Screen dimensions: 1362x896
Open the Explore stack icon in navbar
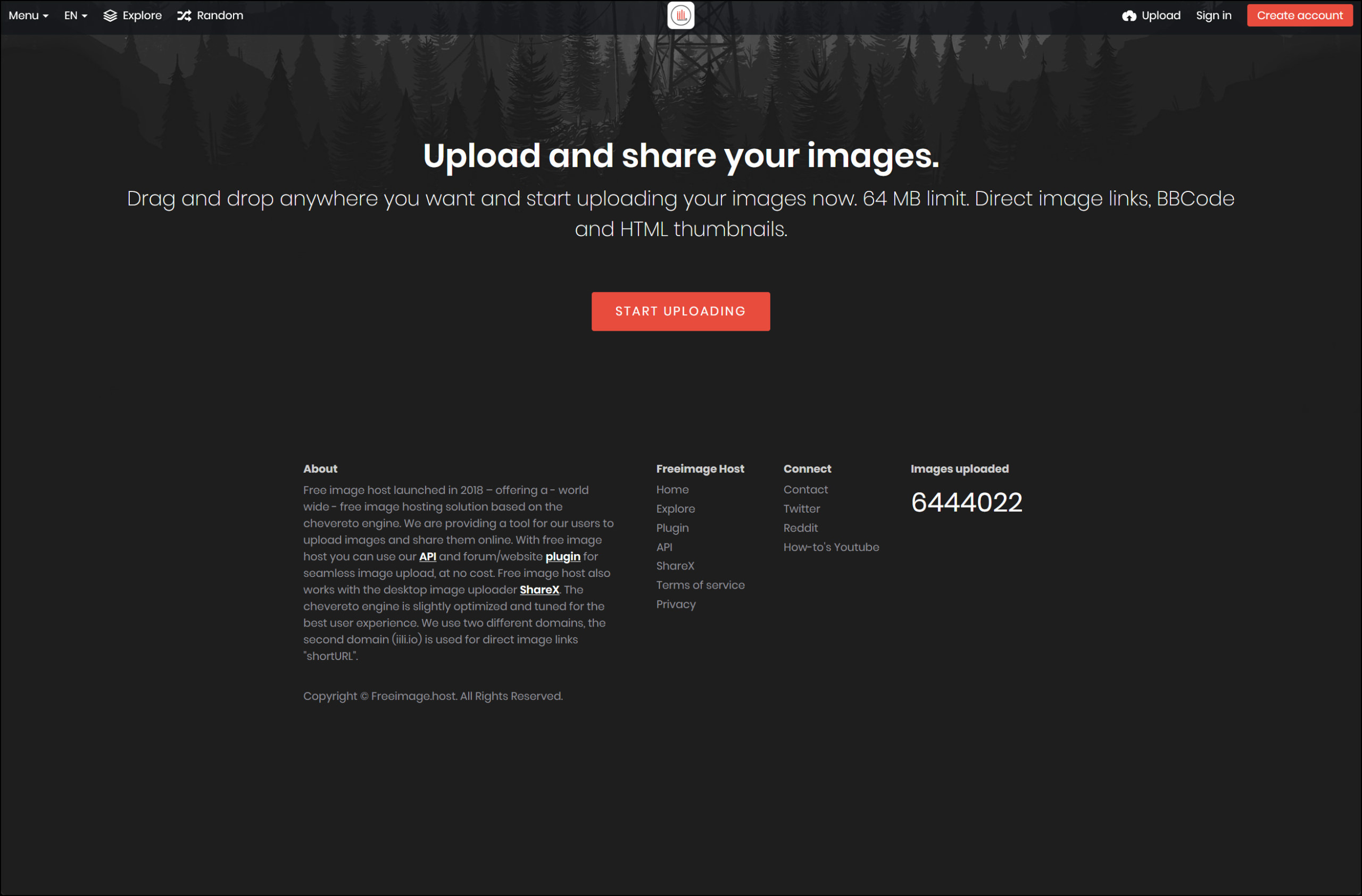111,15
